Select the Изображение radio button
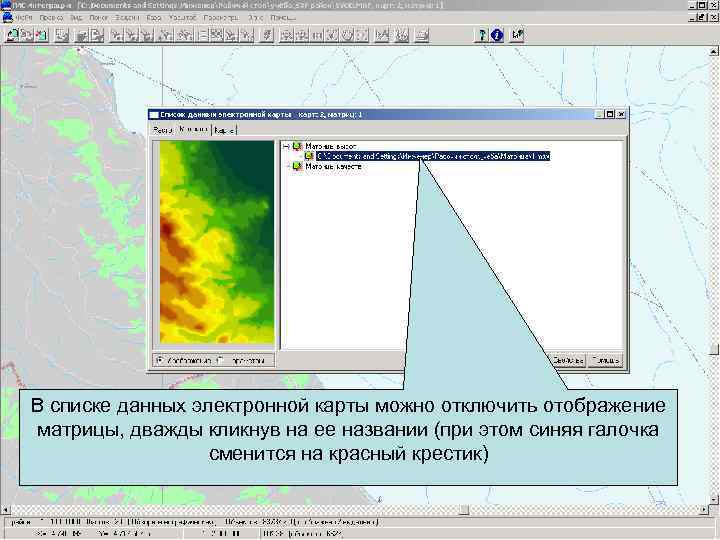 pyautogui.click(x=160, y=360)
